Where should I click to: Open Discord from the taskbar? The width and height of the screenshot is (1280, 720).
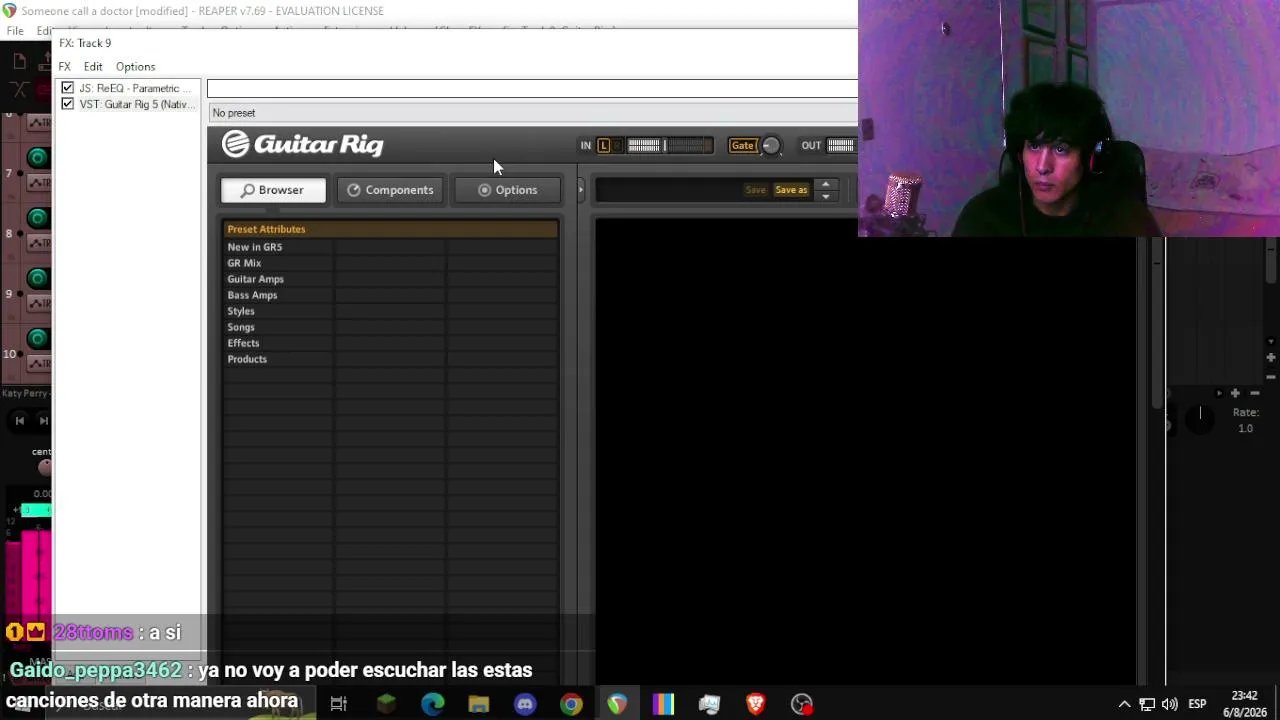pyautogui.click(x=525, y=704)
